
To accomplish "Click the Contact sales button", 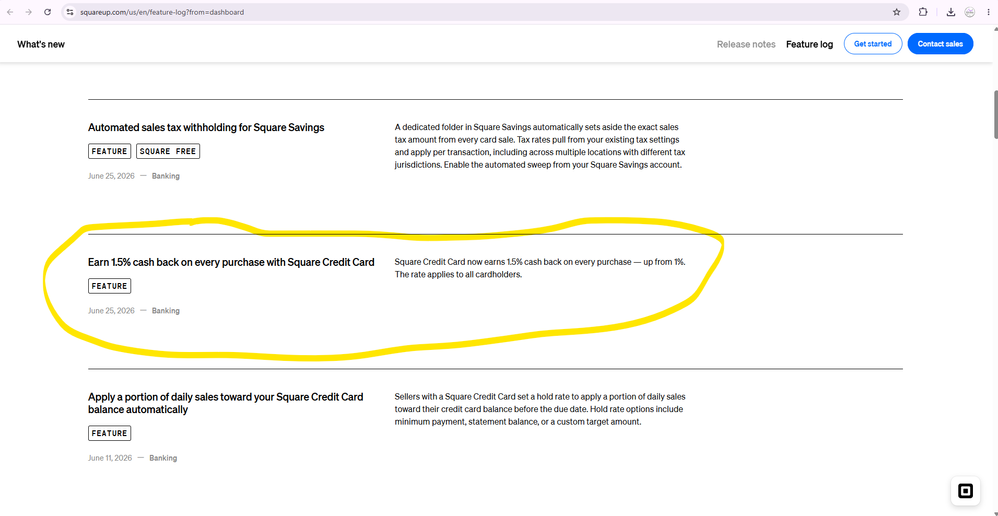I will (940, 44).
